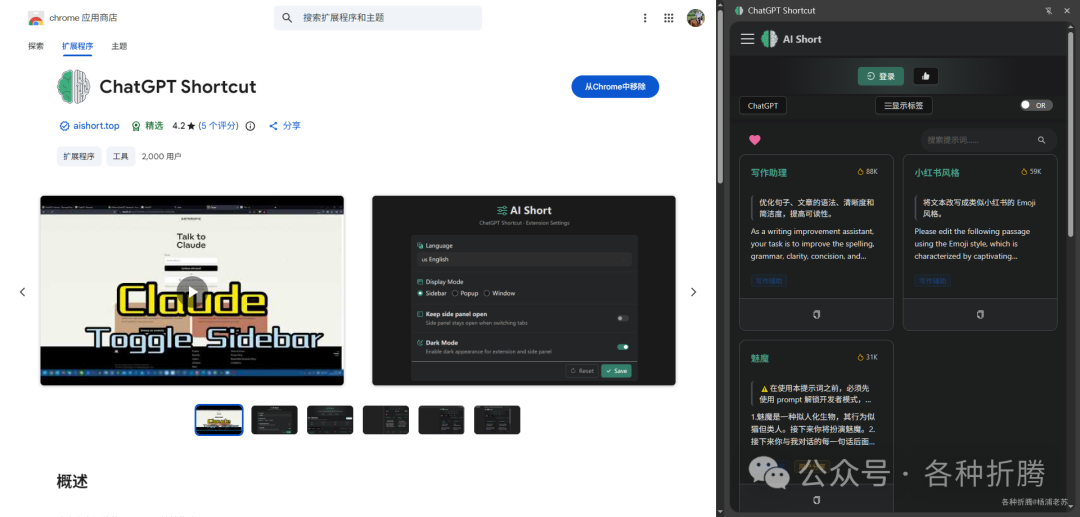Select the sixth screenshot thumbnail
Image resolution: width=1080 pixels, height=517 pixels.
pos(497,420)
